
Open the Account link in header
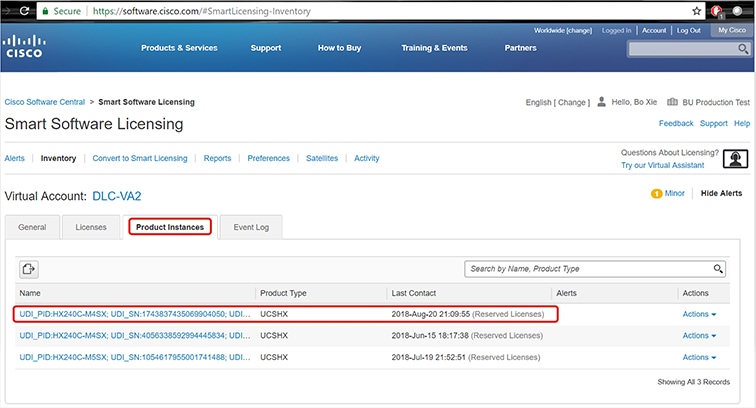654,30
